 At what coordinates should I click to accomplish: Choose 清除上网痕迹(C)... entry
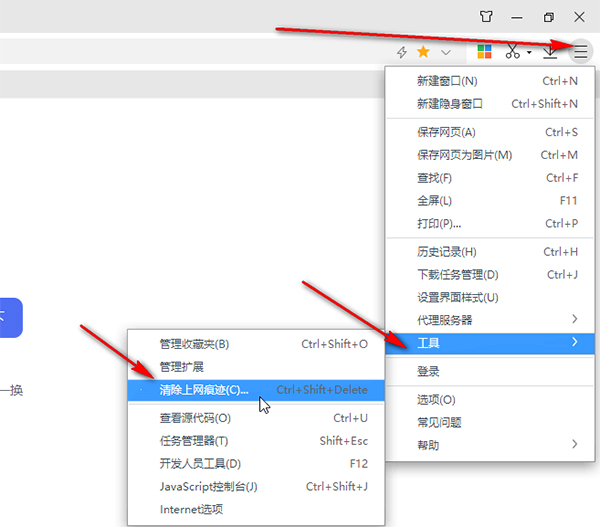tap(256, 390)
